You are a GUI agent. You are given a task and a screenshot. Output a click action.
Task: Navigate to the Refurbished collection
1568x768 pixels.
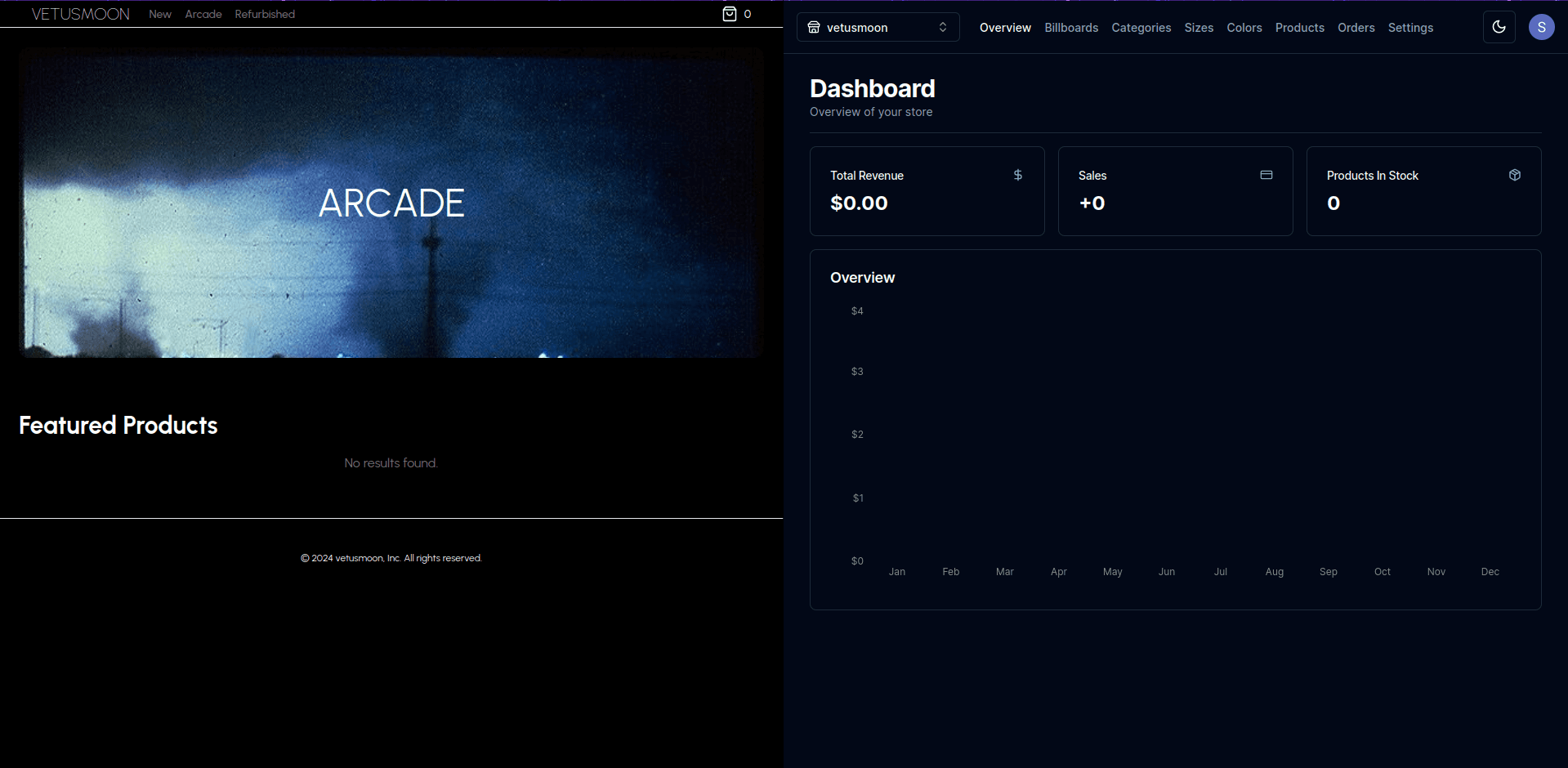[264, 14]
